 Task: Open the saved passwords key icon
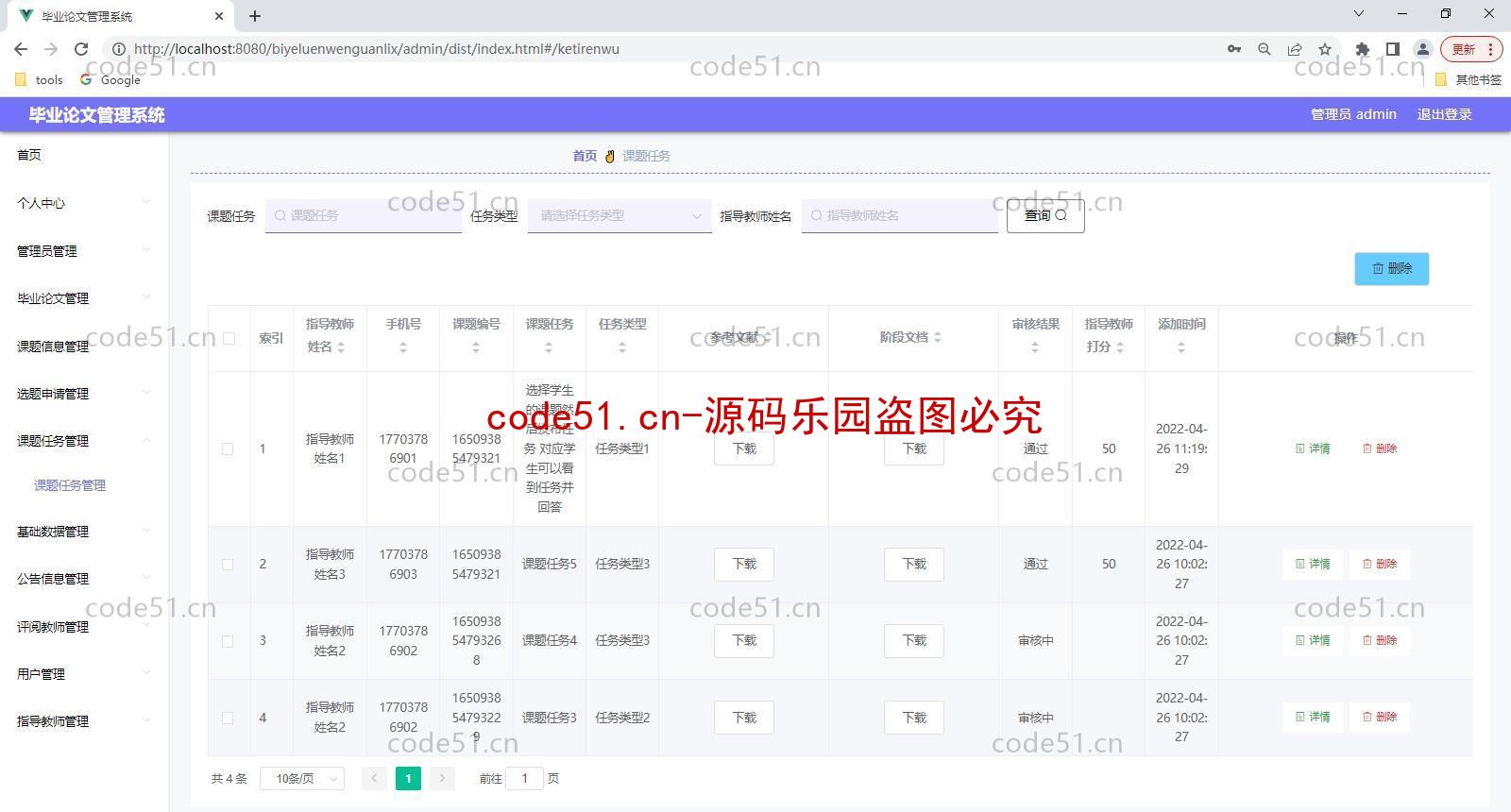(x=1234, y=49)
